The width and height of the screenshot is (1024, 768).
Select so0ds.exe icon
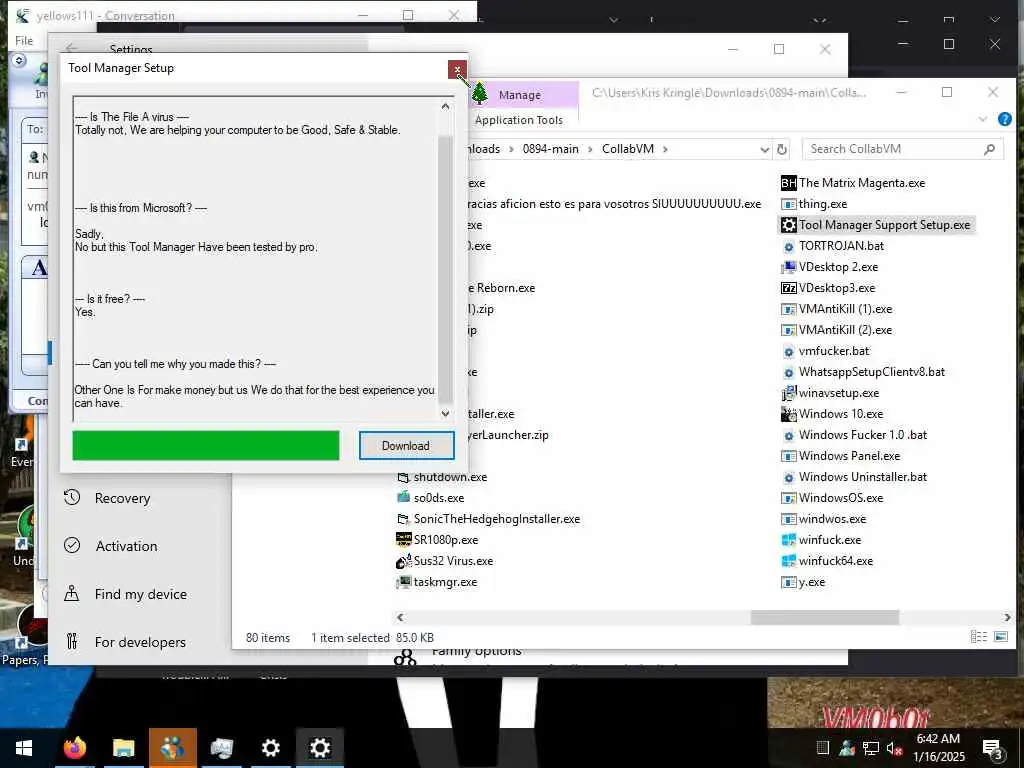pos(404,497)
